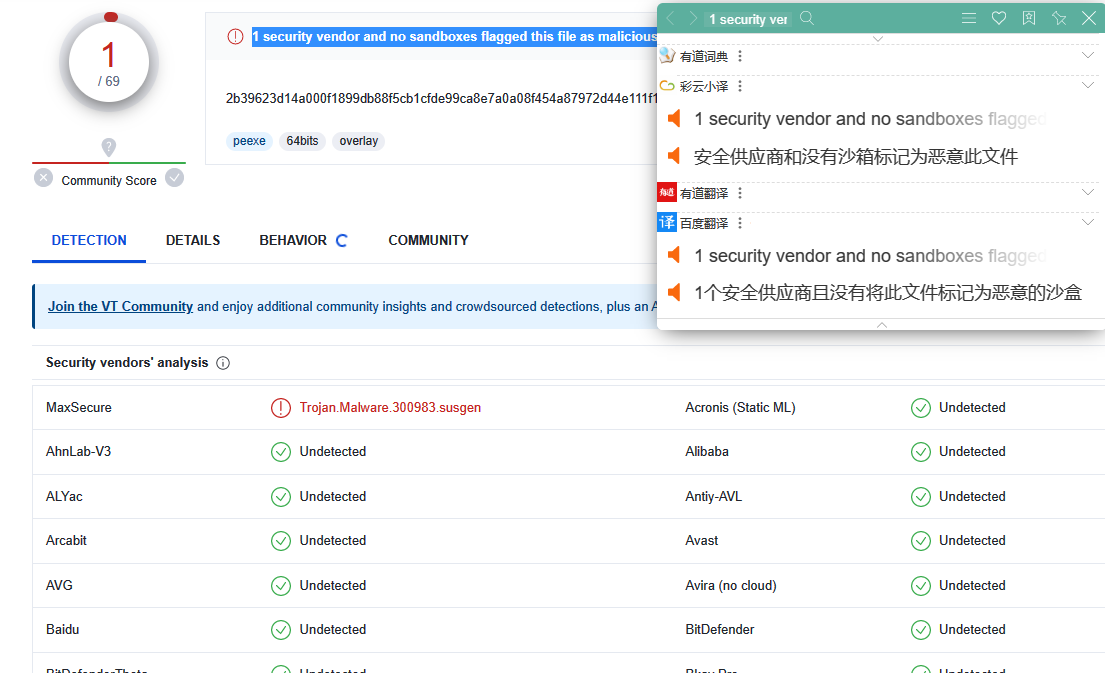
Task: Play audio for 彩云小译 English source text
Action: [x=674, y=118]
